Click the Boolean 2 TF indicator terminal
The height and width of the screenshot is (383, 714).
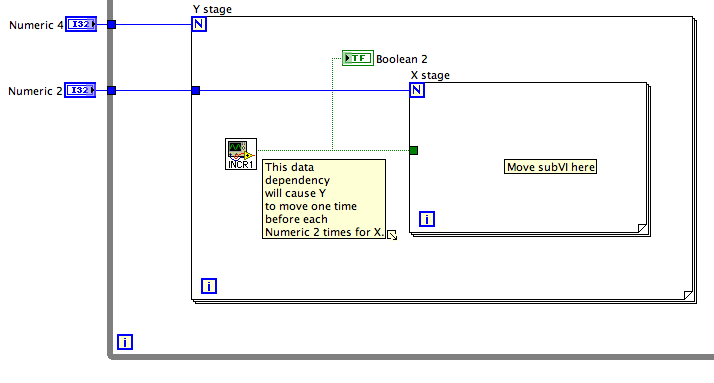358,58
